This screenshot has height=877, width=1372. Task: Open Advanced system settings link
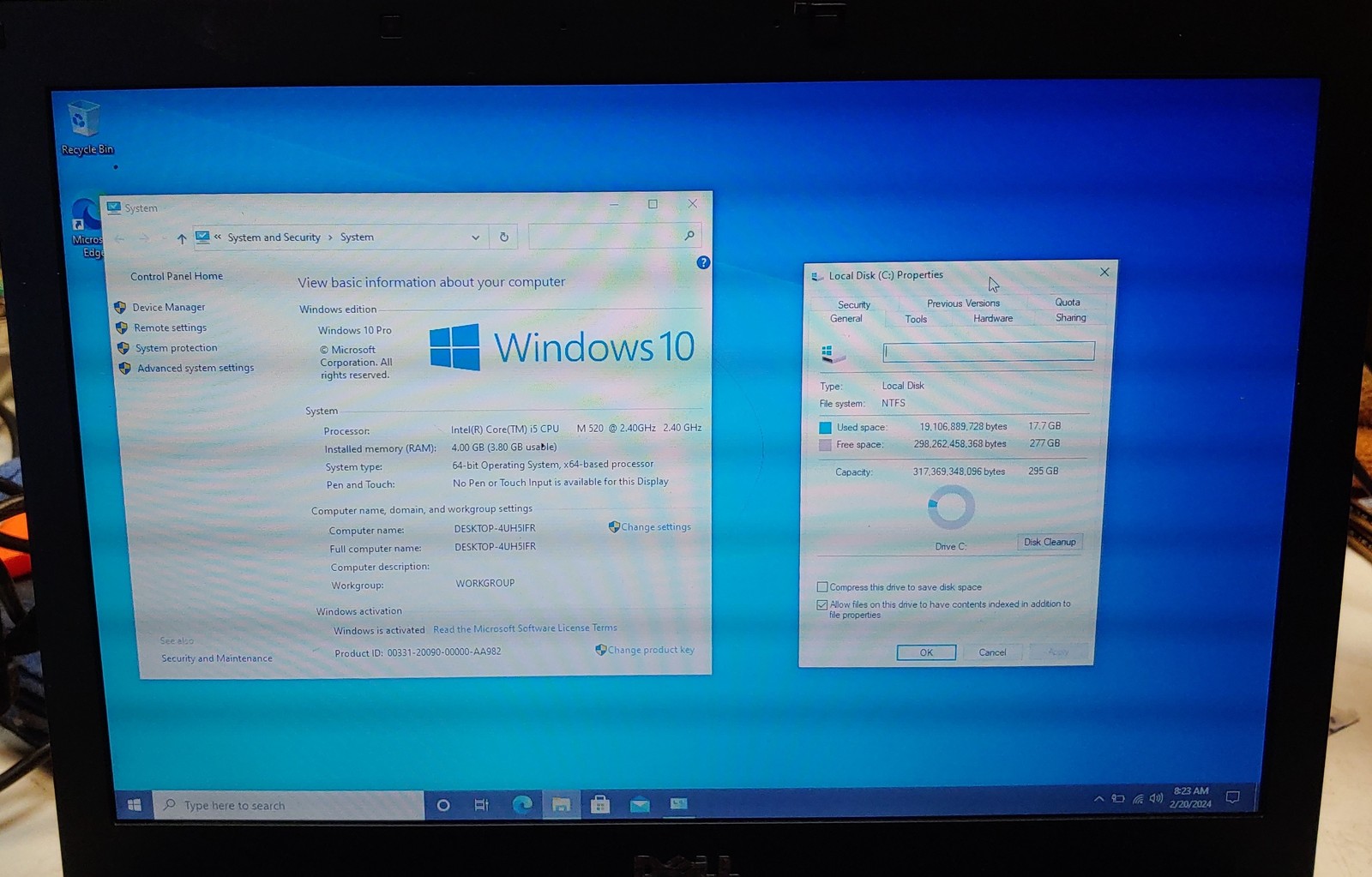tap(196, 368)
